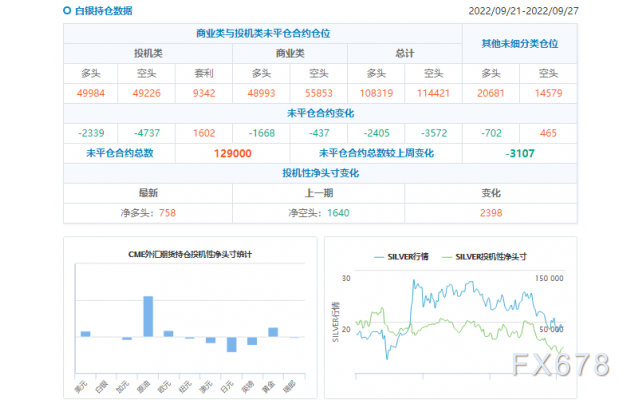Click the value 114421
The width and height of the screenshot is (640, 400).
[433, 93]
